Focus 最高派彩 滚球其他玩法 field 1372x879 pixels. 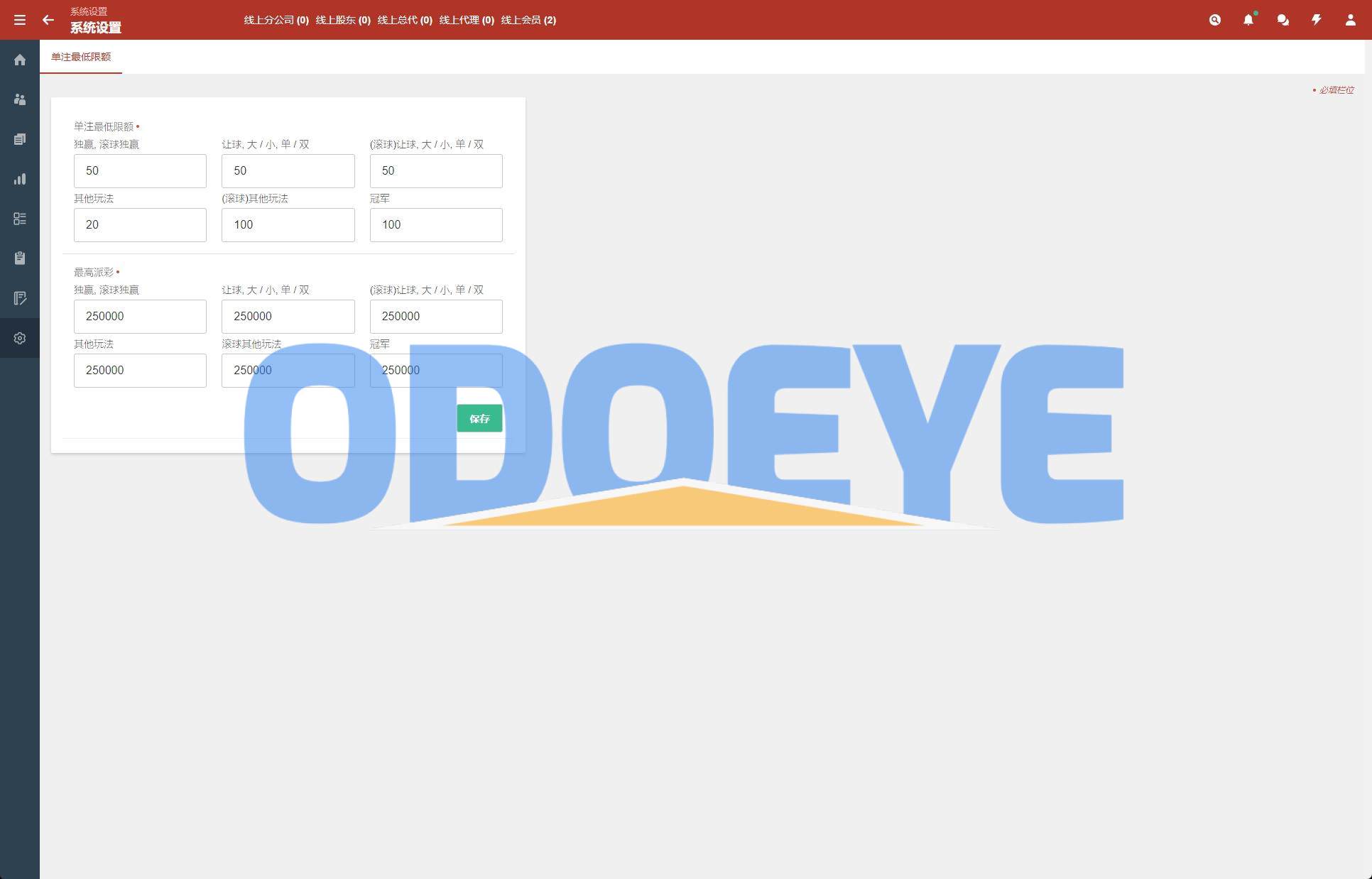(288, 371)
